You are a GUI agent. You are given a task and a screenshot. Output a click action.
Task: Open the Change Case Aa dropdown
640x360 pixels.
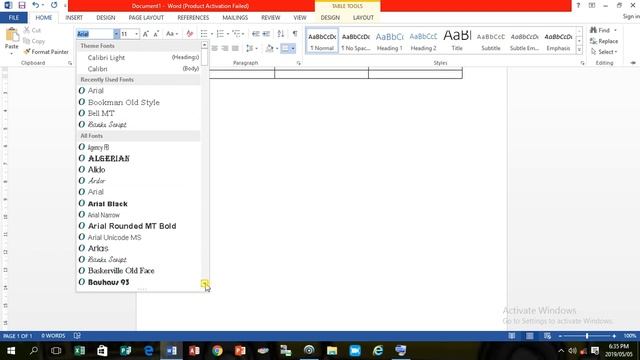coord(172,34)
